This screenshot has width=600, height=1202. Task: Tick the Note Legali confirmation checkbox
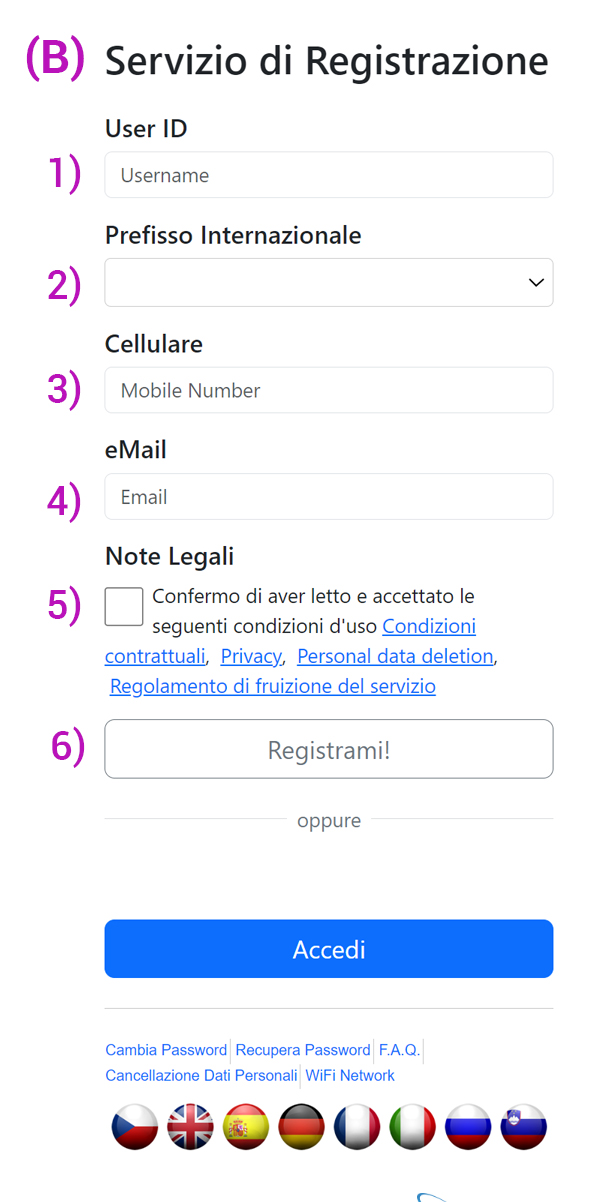[x=124, y=607]
